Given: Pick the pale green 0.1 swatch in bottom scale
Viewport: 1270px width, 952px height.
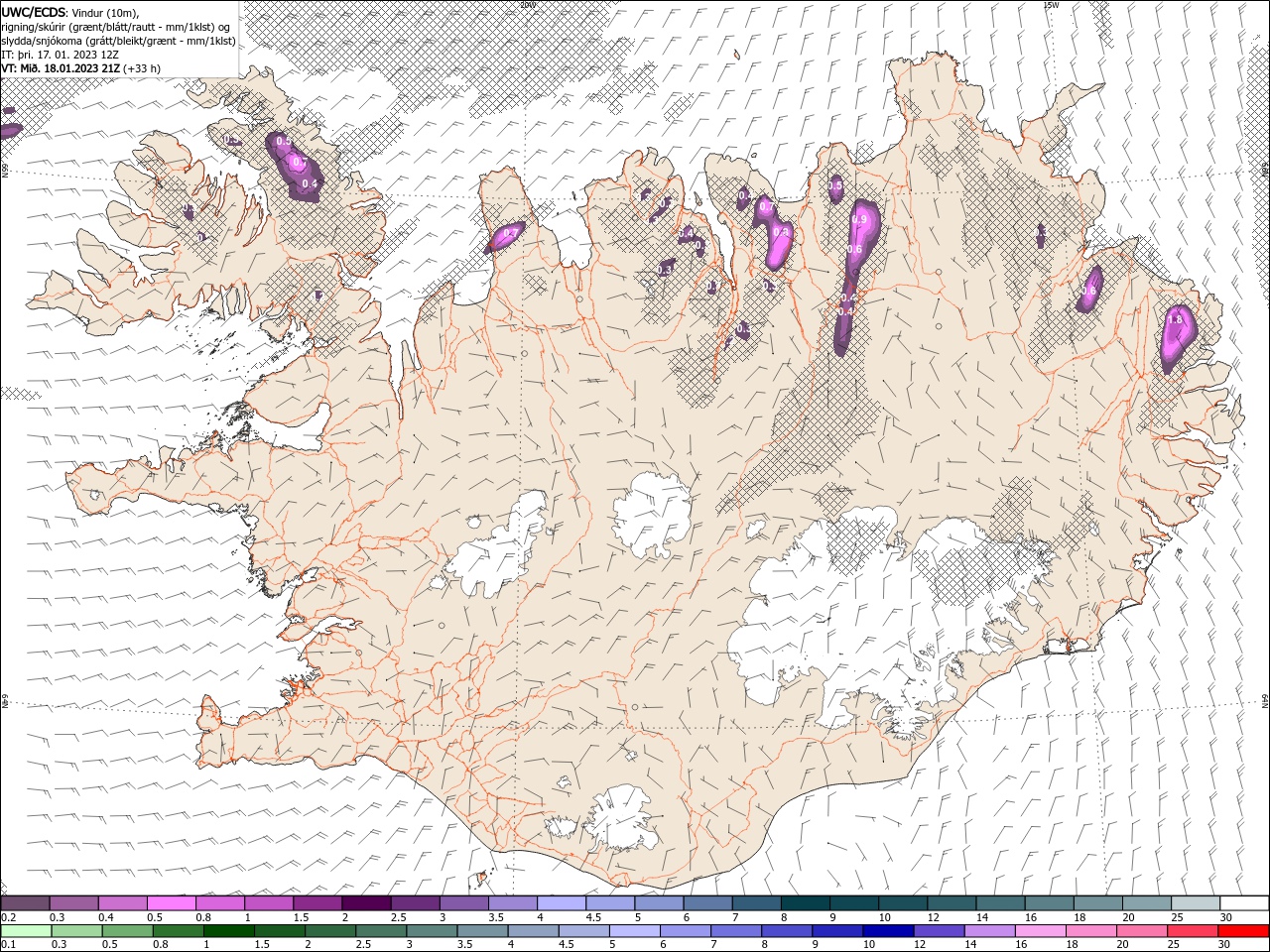Looking at the screenshot, I should pyautogui.click(x=26, y=931).
